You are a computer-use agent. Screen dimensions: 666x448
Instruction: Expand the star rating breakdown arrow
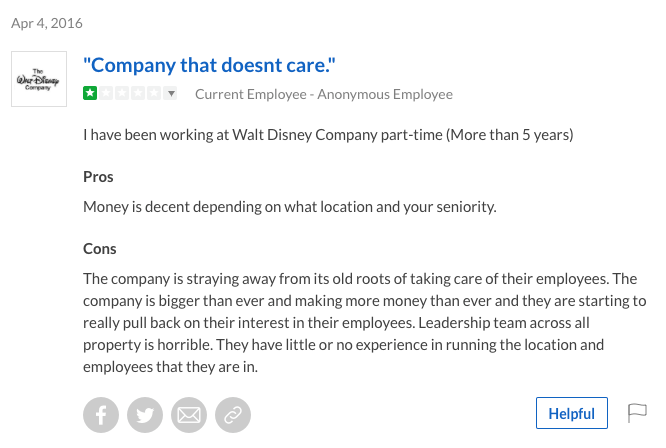tap(171, 93)
